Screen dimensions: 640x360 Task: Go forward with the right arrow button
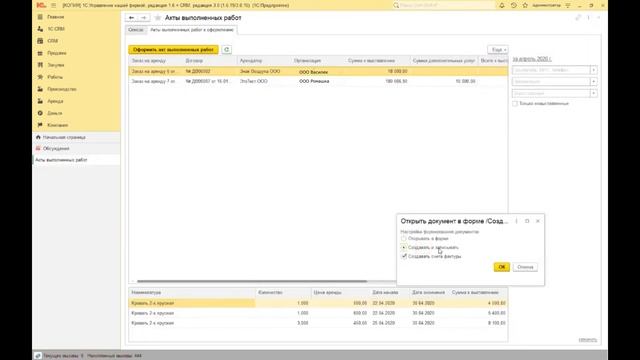[144, 18]
